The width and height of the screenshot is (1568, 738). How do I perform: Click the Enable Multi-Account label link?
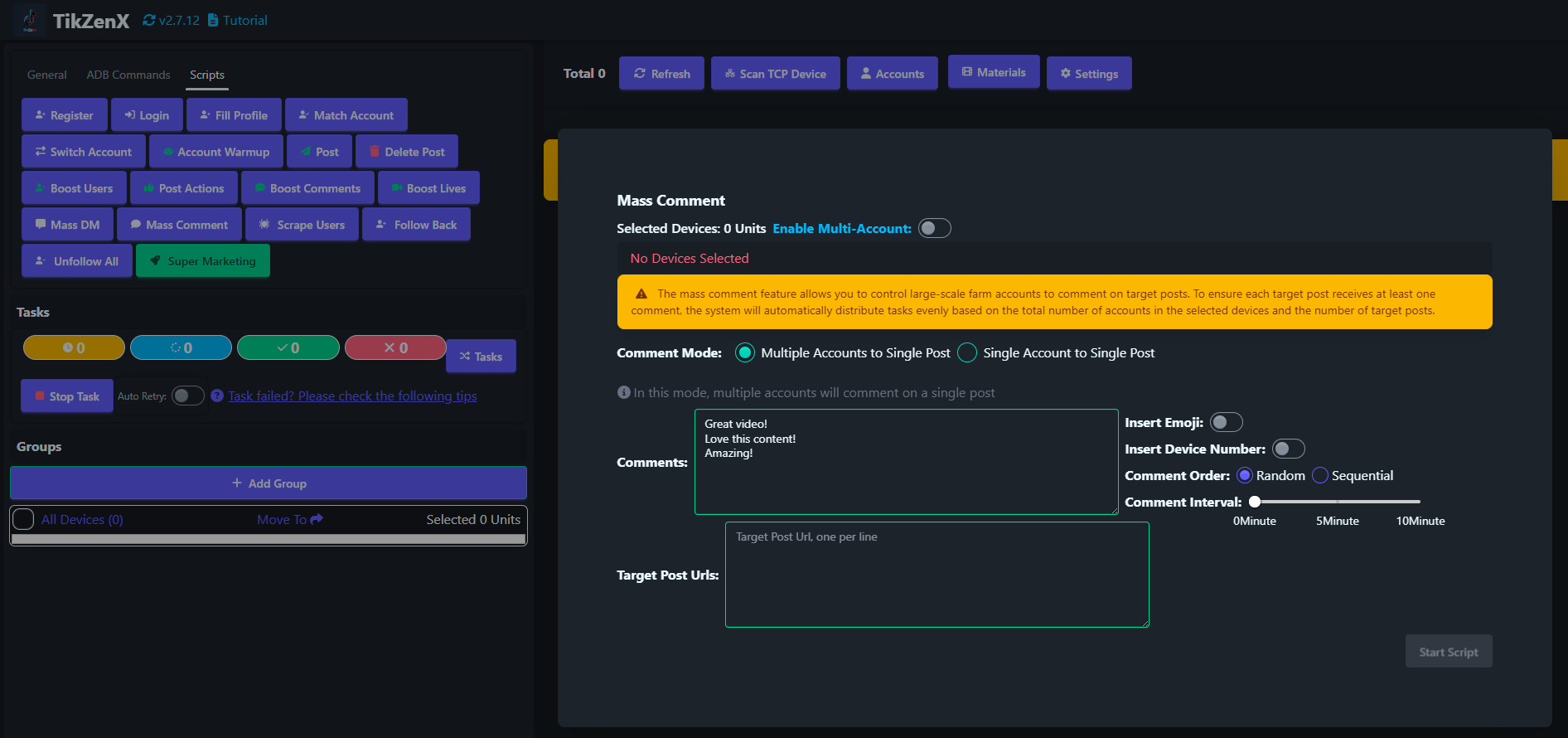pos(842,228)
